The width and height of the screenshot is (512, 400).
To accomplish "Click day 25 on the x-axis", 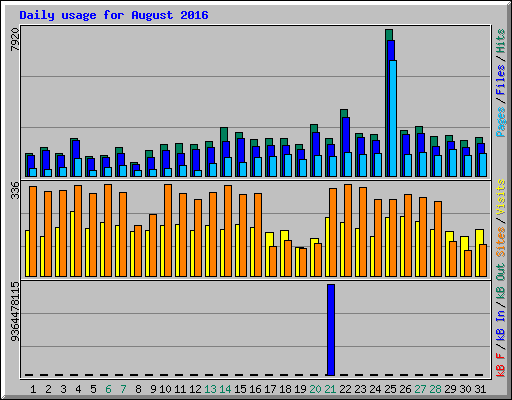I will [390, 389].
